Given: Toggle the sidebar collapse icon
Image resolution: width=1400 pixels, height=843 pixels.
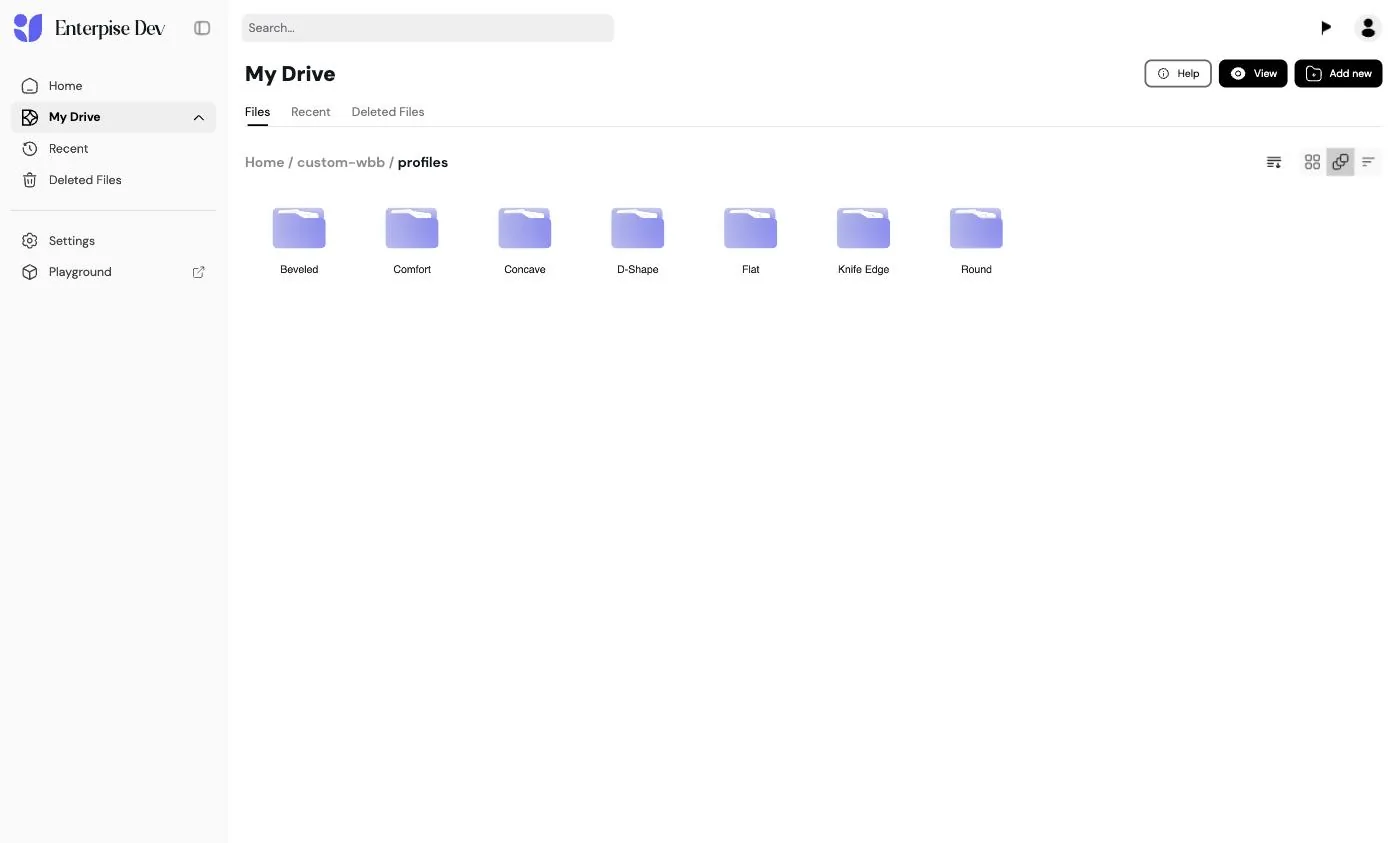Looking at the screenshot, I should pos(202,28).
